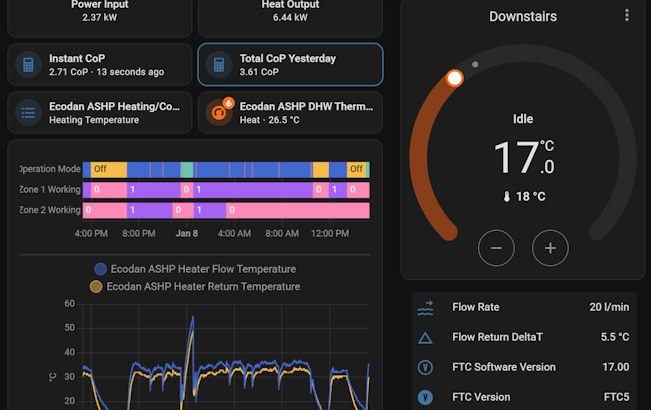The width and height of the screenshot is (651, 410).
Task: Click the FTC Software Version icon
Action: click(425, 367)
